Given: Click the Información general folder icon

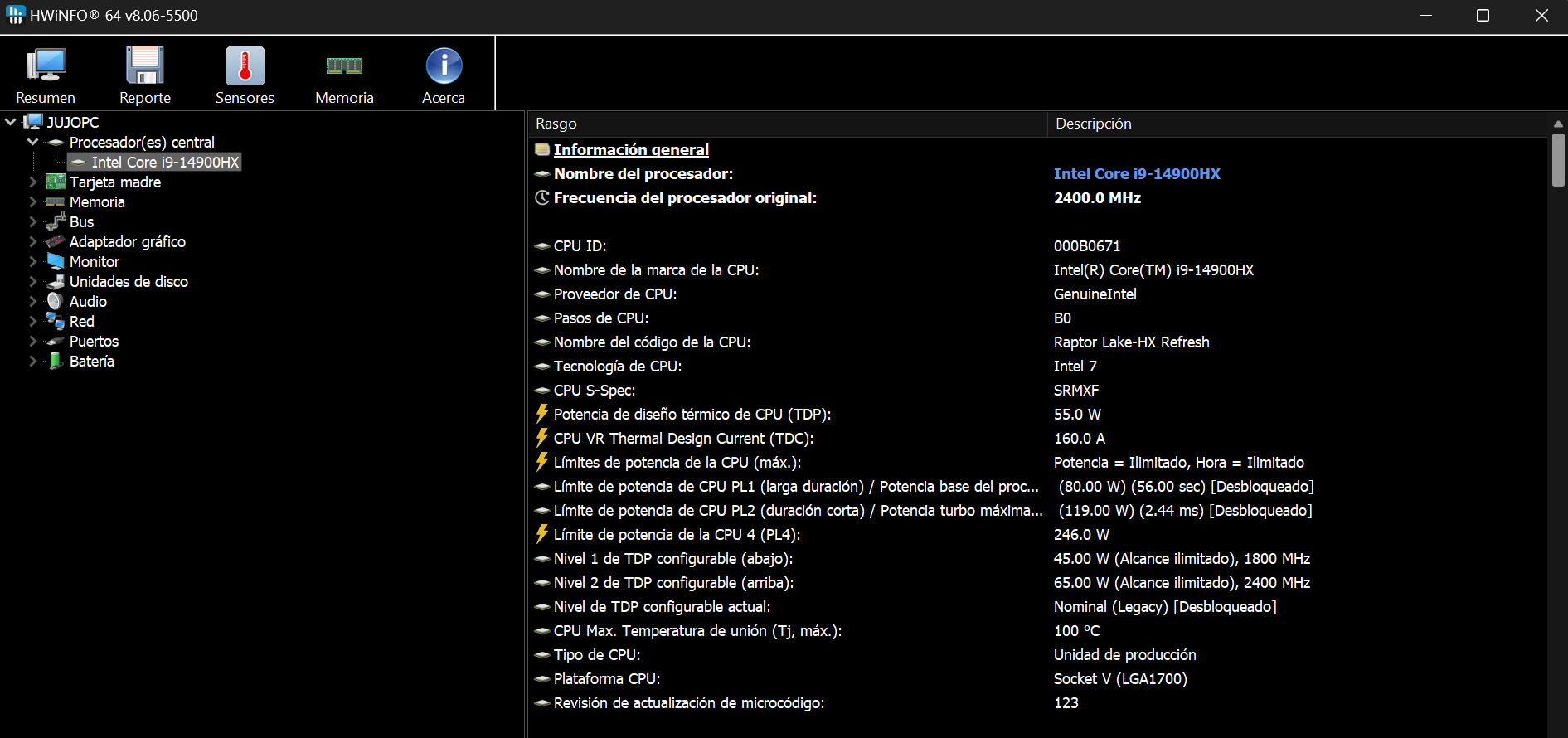Looking at the screenshot, I should [542, 149].
